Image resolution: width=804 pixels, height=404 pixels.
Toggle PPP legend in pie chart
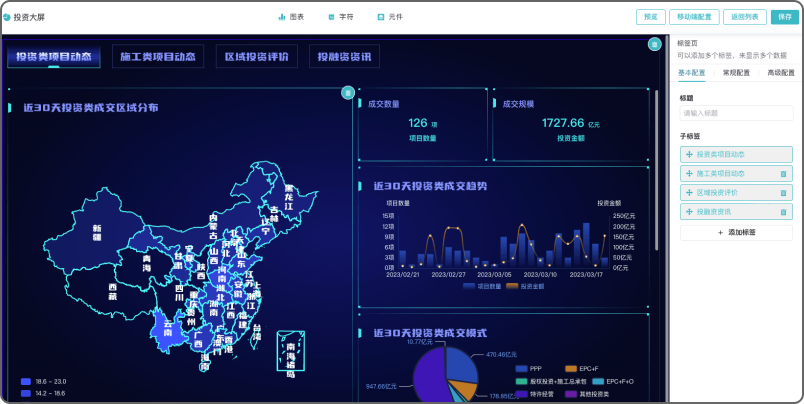pos(529,369)
